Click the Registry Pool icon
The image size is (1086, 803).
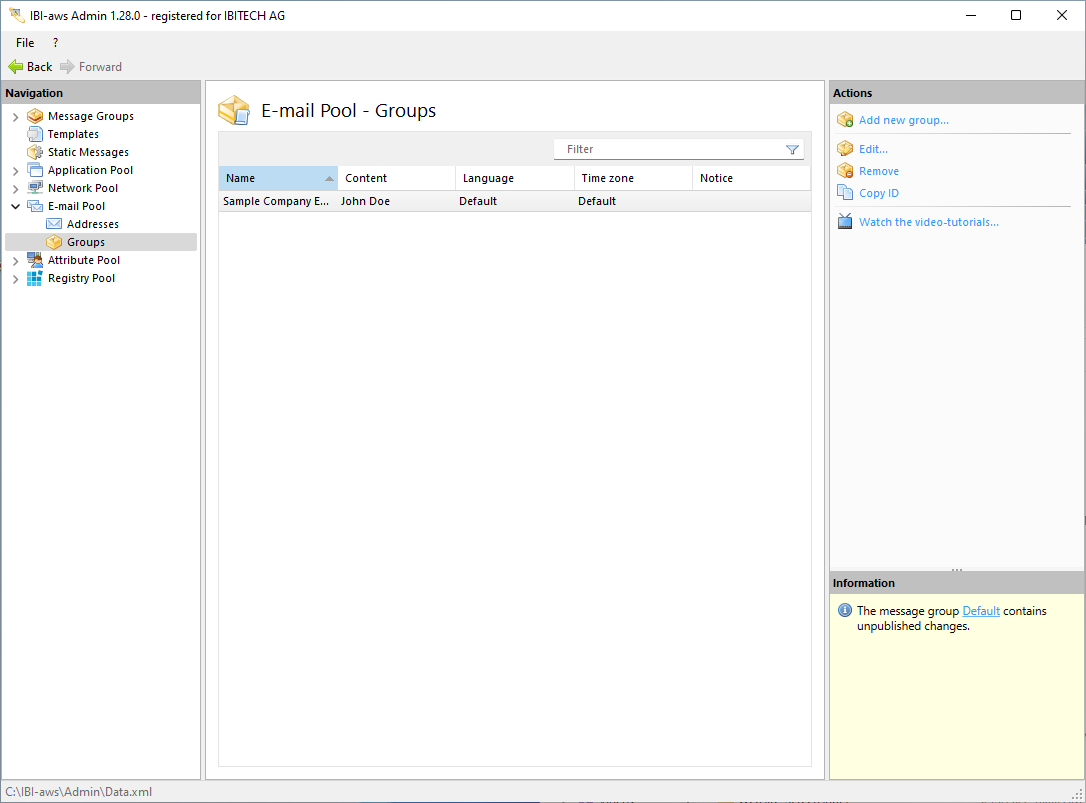click(35, 278)
